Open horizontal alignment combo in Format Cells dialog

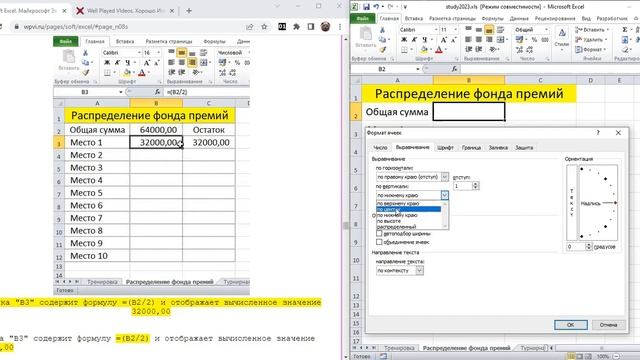412,177
